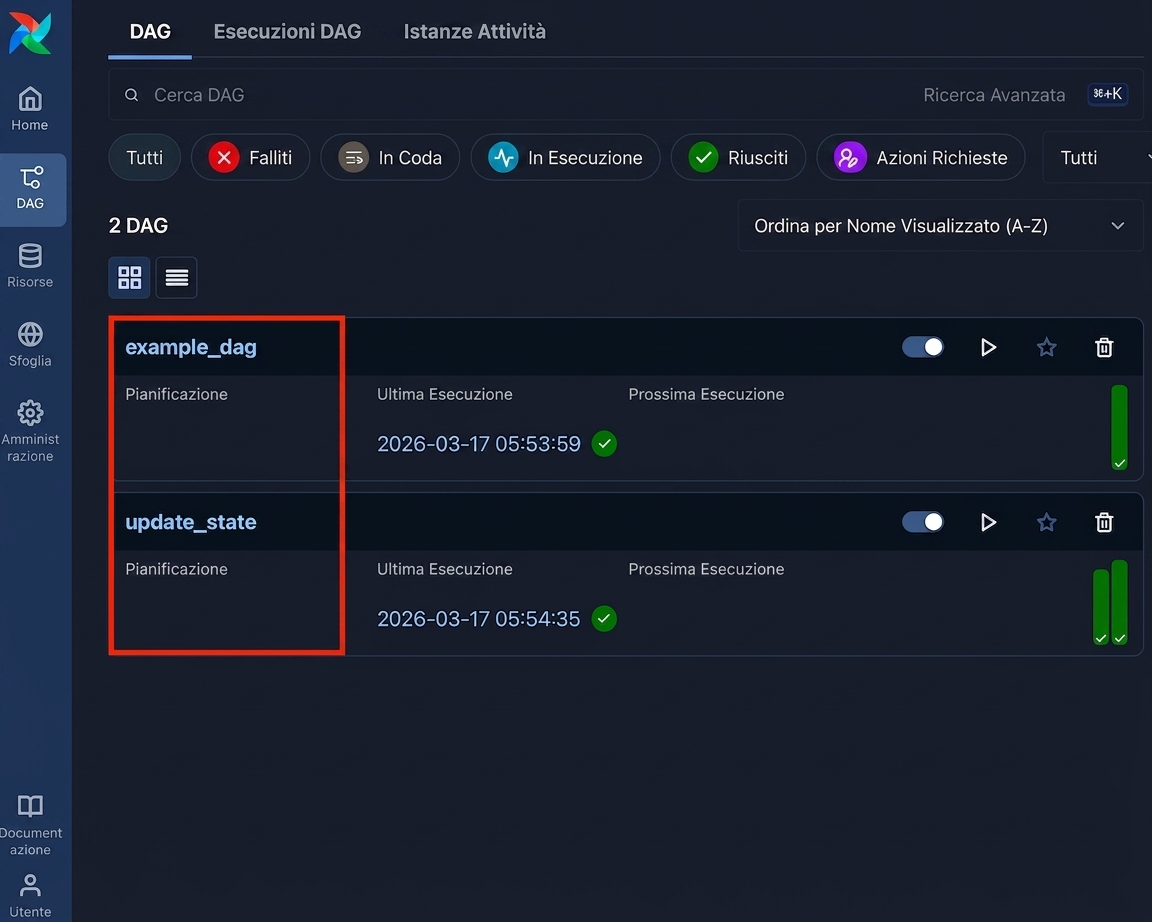Click search magnifier icon
This screenshot has height=922, width=1152.
tap(132, 95)
